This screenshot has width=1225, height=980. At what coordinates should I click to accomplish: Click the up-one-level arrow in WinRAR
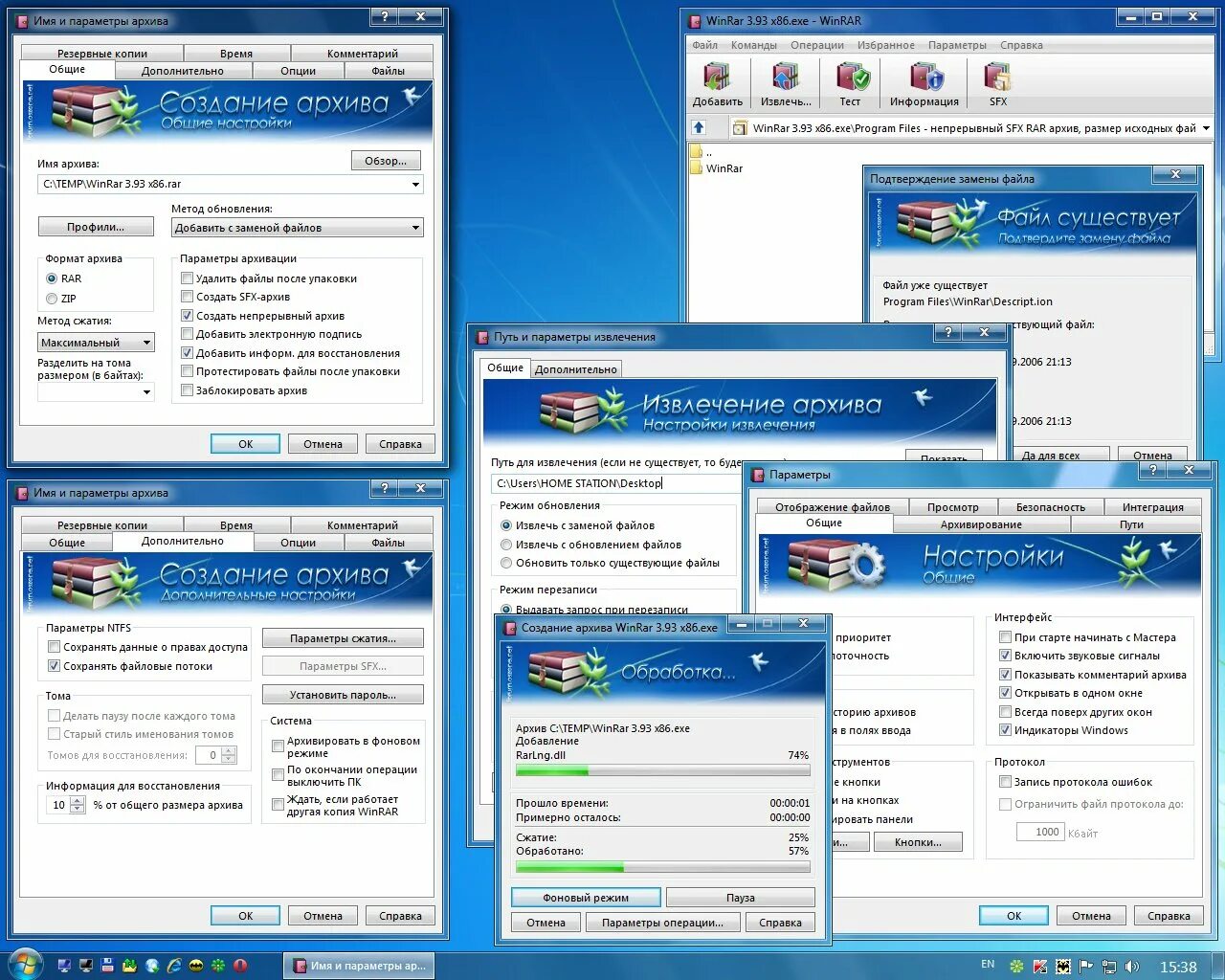[x=699, y=127]
